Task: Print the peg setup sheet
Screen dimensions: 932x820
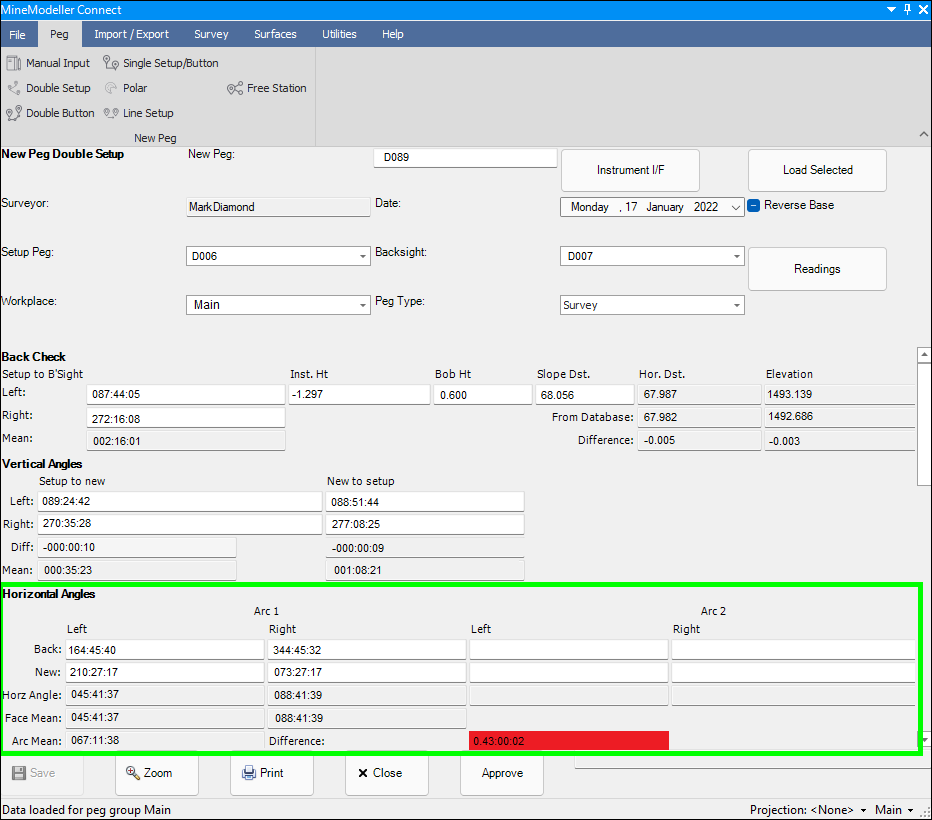Action: click(263, 773)
